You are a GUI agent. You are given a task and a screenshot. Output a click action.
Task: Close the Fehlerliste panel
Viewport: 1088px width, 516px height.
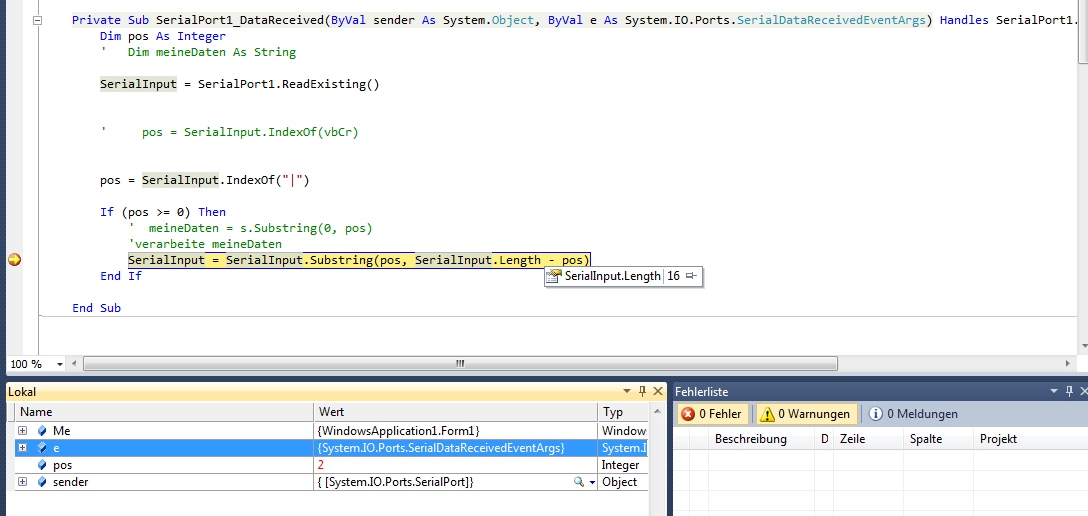pyautogui.click(x=1083, y=392)
